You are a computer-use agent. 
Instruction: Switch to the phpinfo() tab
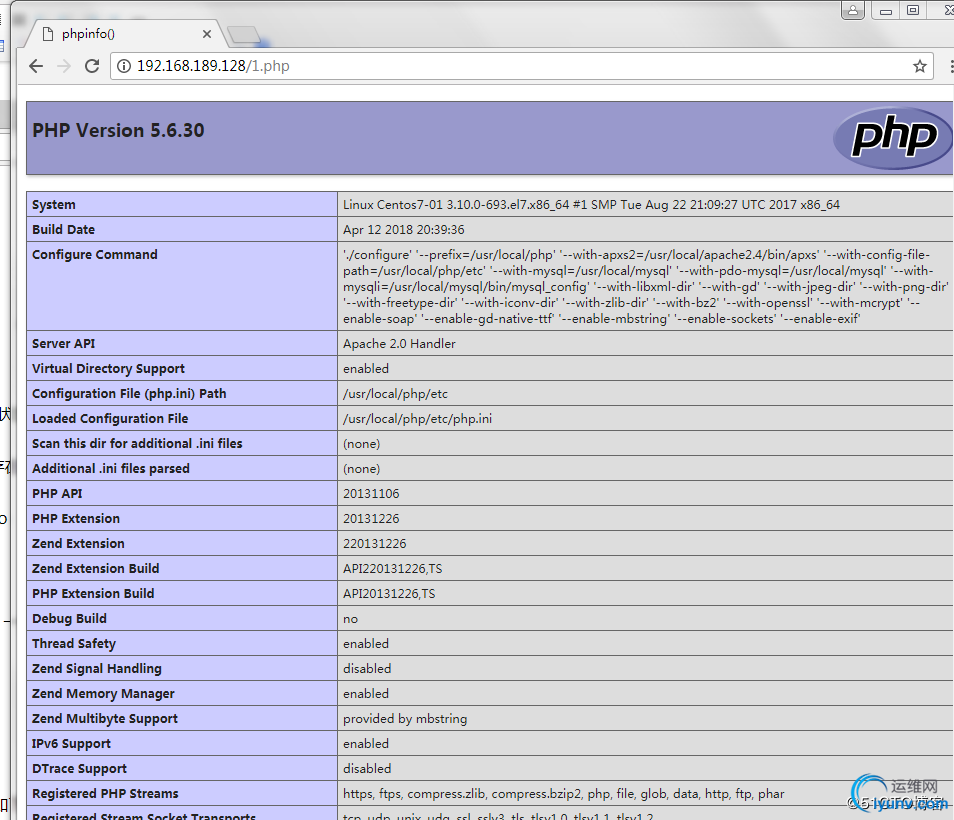tap(125, 34)
